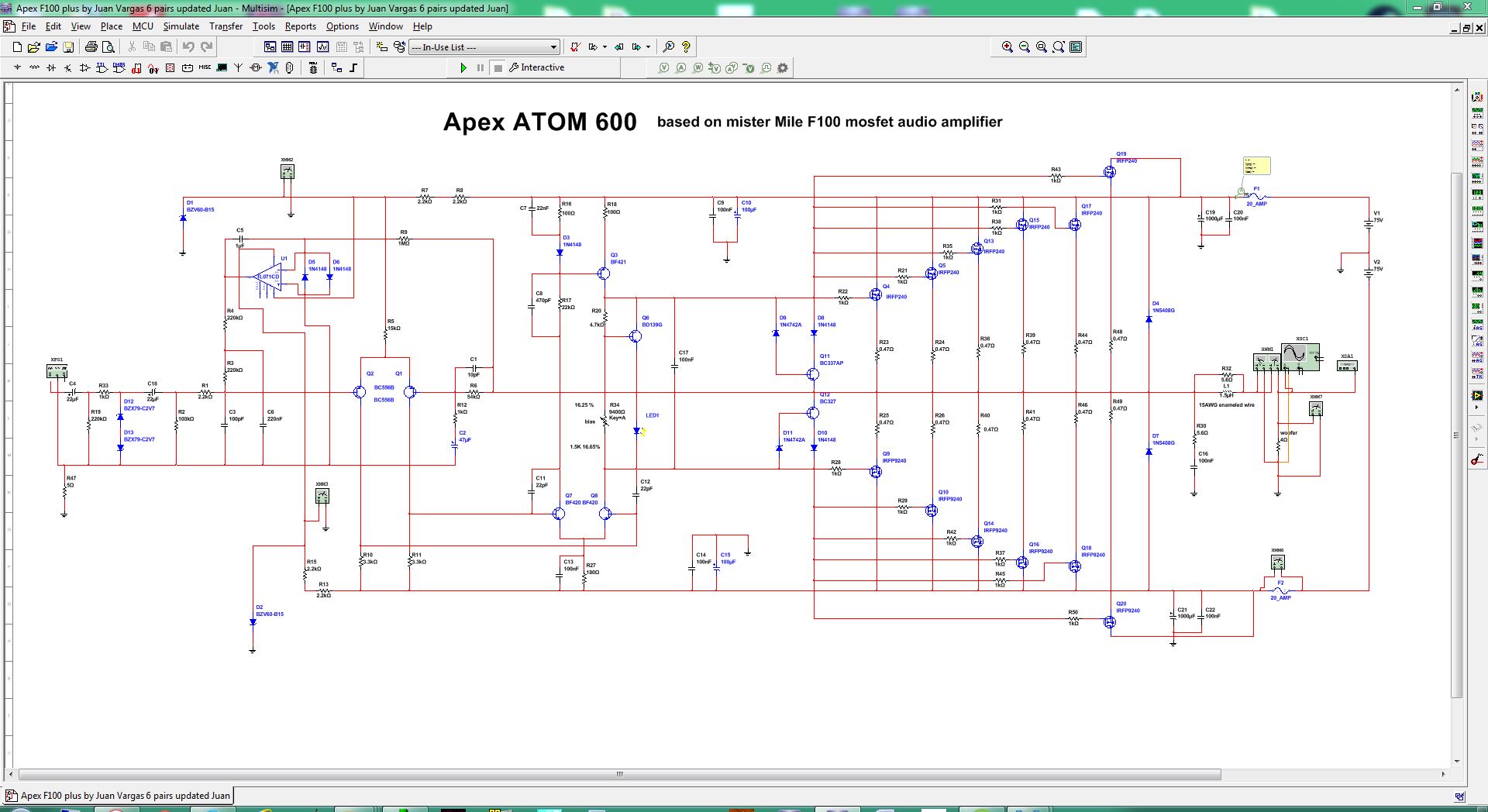Viewport: 1488px width, 812px height.
Task: Open the Reports menu
Action: coord(301,26)
